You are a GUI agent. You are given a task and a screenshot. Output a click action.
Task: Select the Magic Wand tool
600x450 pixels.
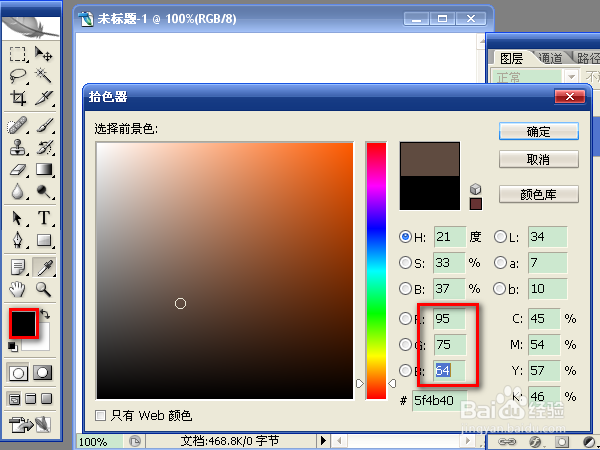(x=44, y=76)
